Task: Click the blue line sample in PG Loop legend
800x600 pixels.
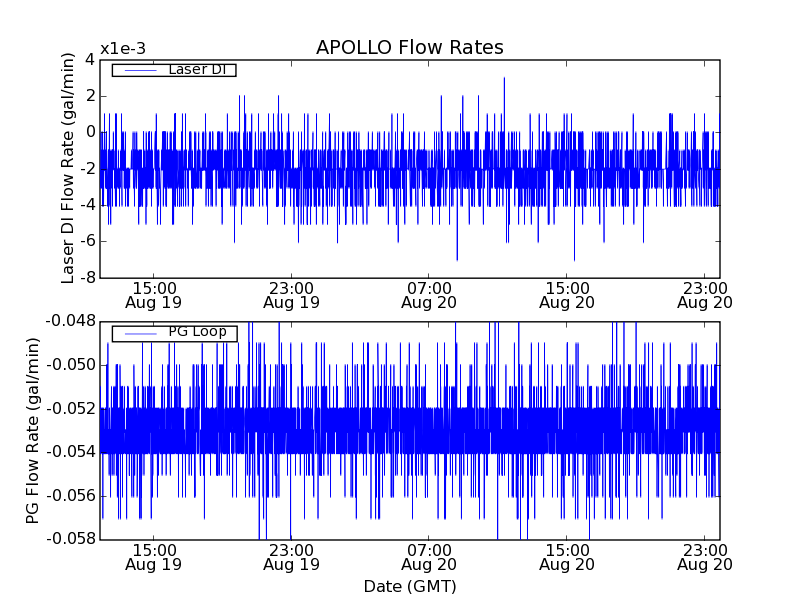Action: [139, 333]
